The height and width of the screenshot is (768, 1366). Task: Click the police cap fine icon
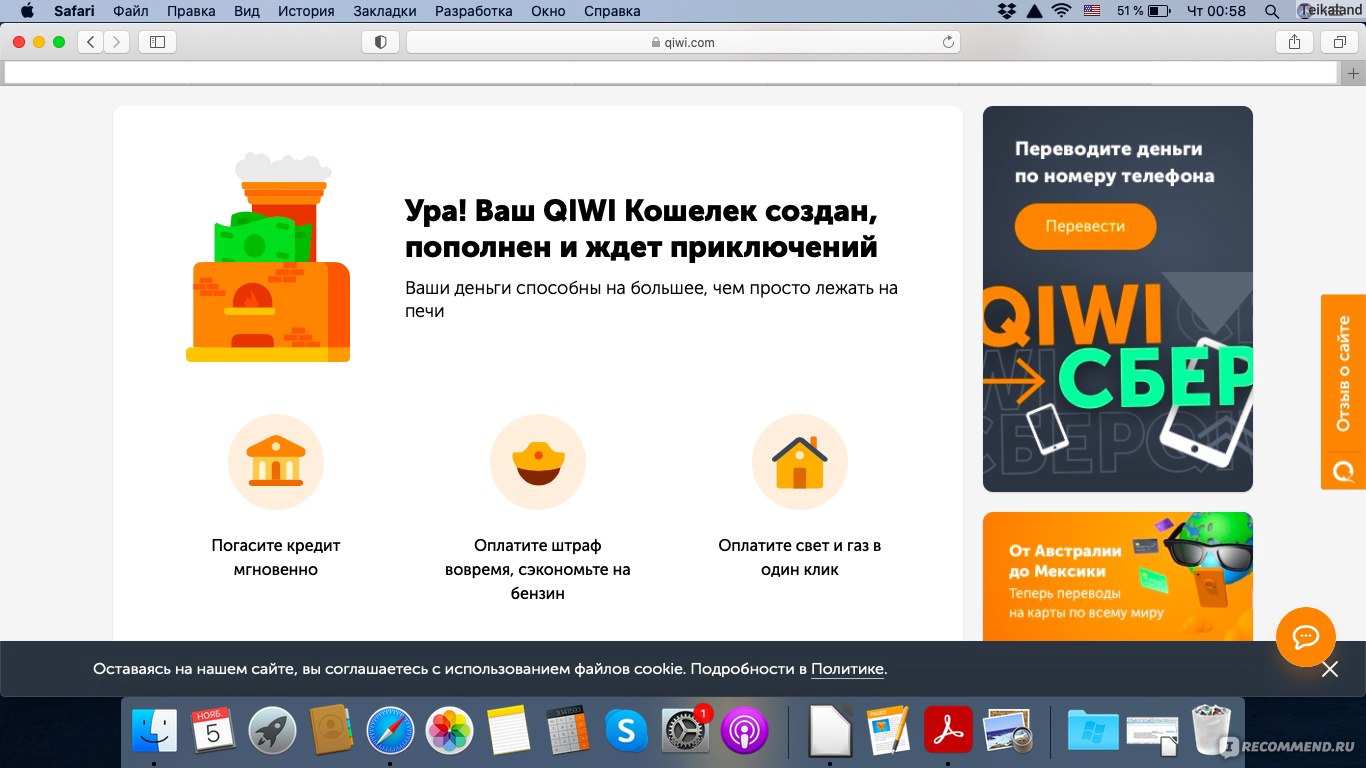(538, 462)
